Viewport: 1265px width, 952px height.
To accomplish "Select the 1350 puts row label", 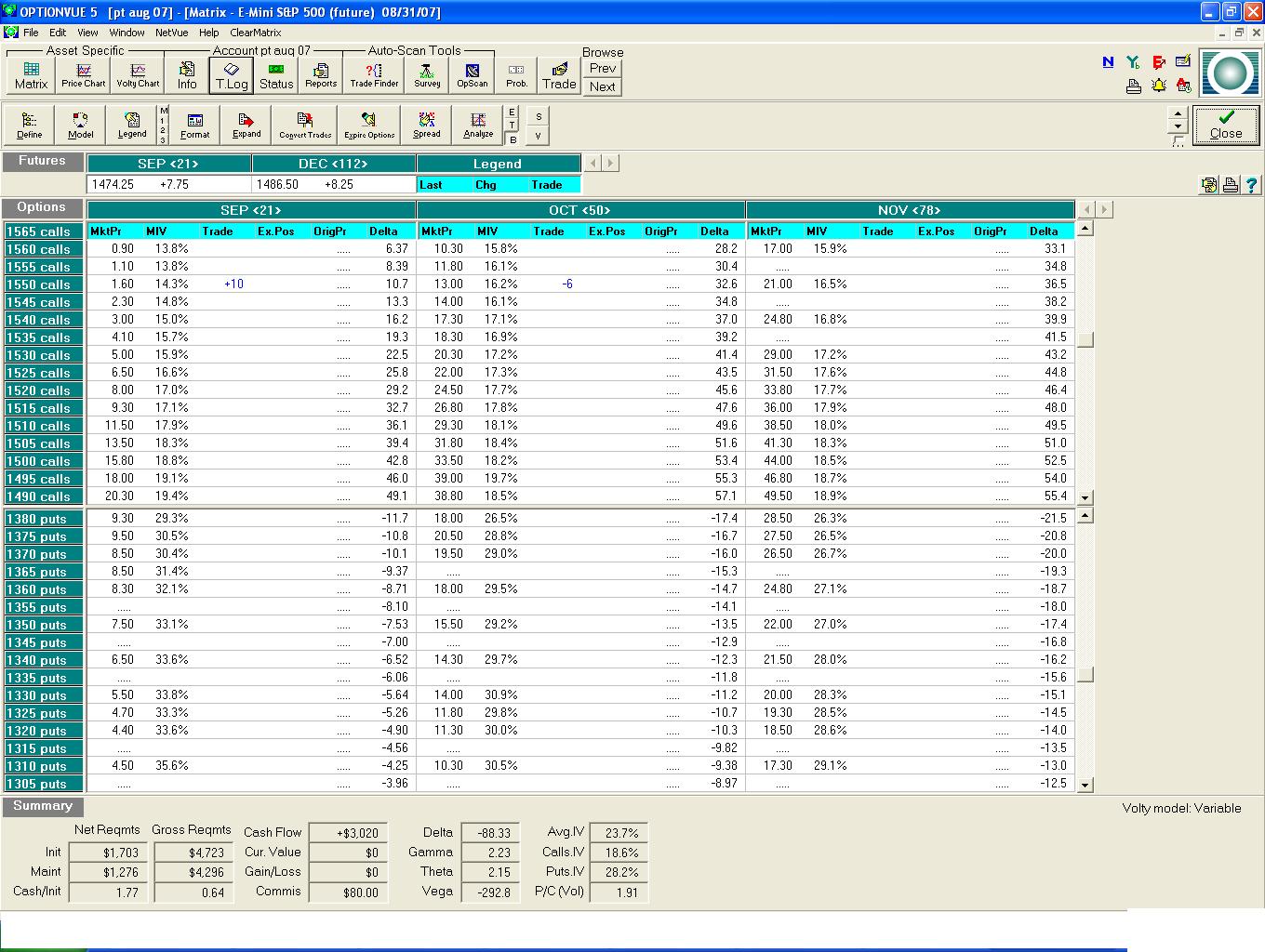I will pyautogui.click(x=44, y=625).
